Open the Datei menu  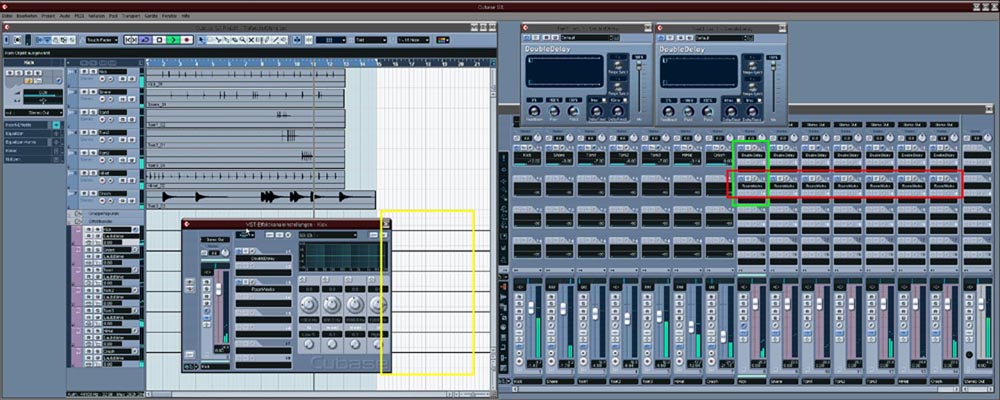(6, 16)
